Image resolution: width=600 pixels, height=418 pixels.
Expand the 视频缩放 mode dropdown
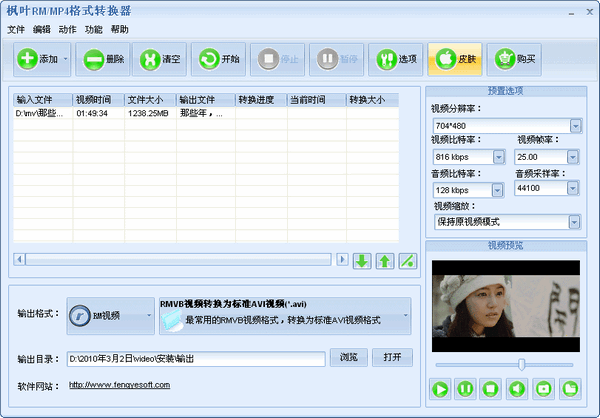(x=575, y=221)
